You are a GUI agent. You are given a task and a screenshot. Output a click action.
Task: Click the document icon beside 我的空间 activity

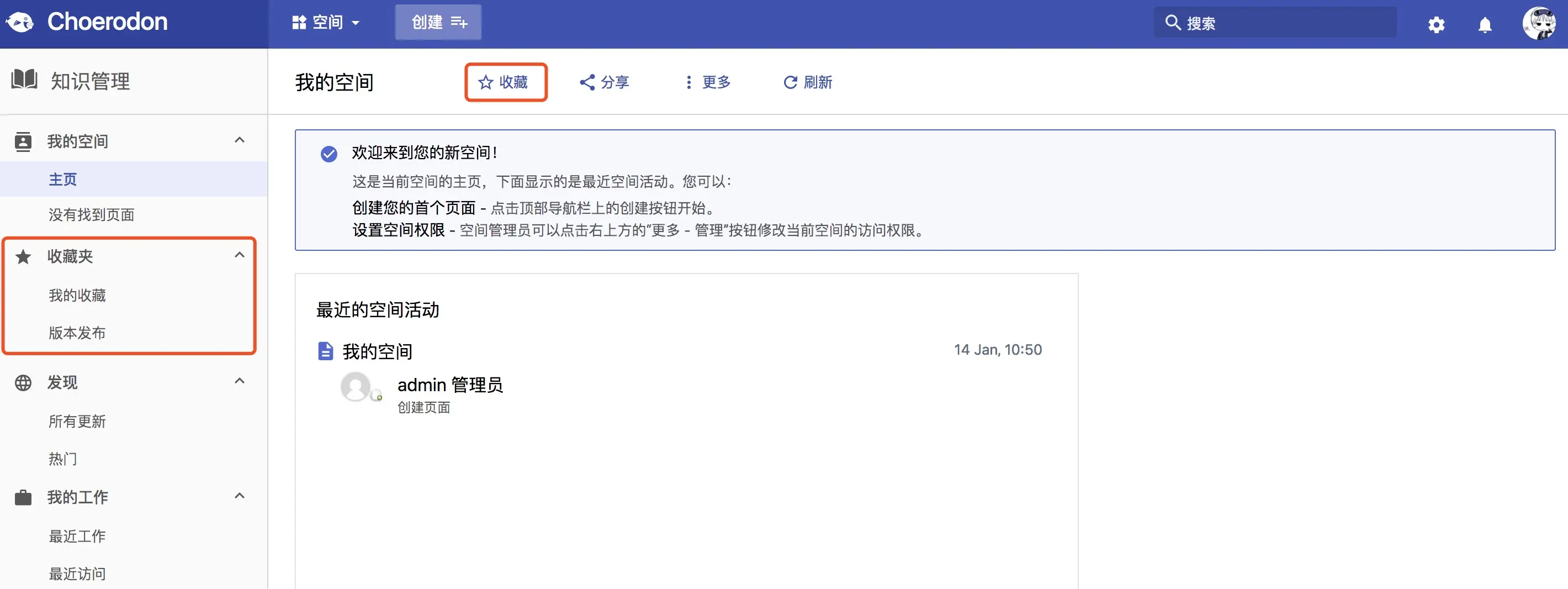click(x=326, y=351)
